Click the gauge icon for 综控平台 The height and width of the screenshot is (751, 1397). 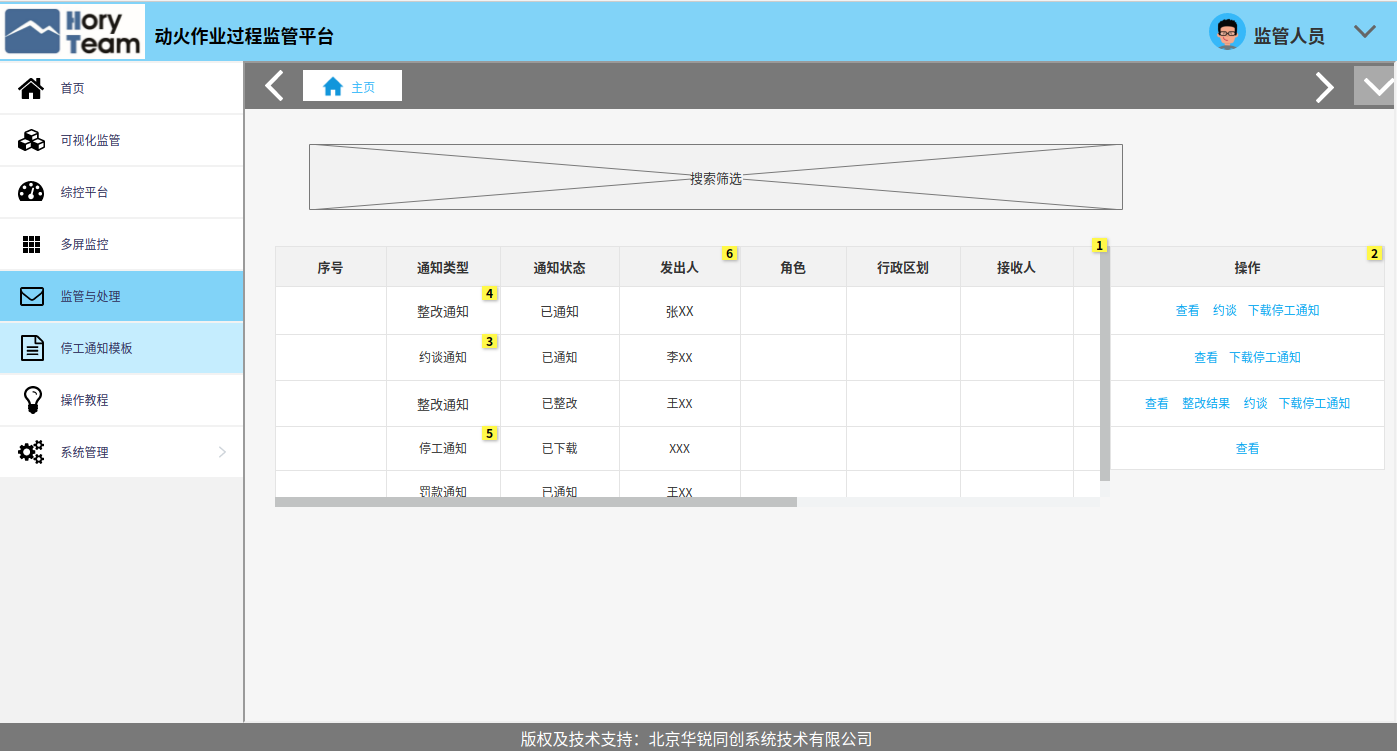pyautogui.click(x=32, y=192)
